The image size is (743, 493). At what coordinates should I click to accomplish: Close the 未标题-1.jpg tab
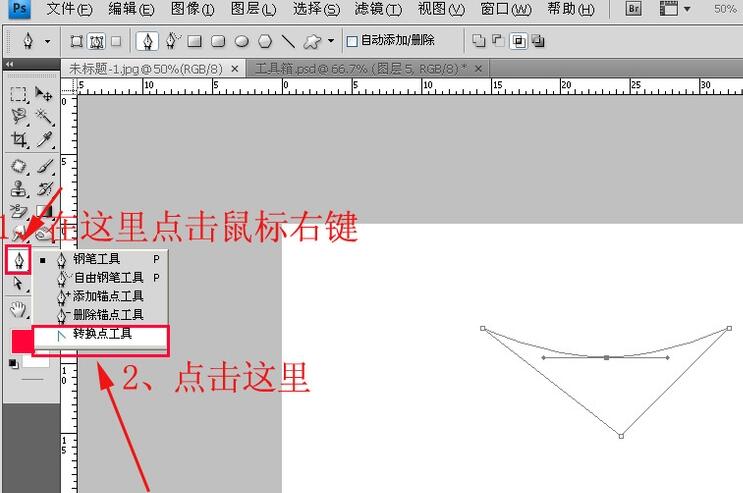tap(235, 69)
